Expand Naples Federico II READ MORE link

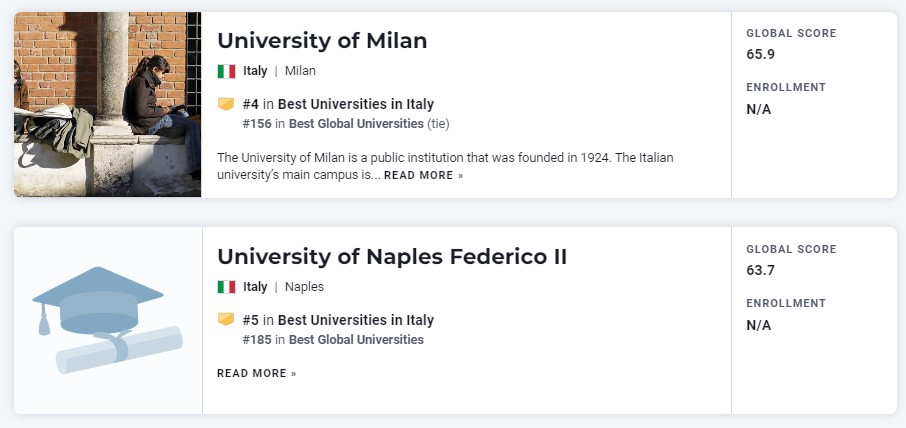(257, 374)
